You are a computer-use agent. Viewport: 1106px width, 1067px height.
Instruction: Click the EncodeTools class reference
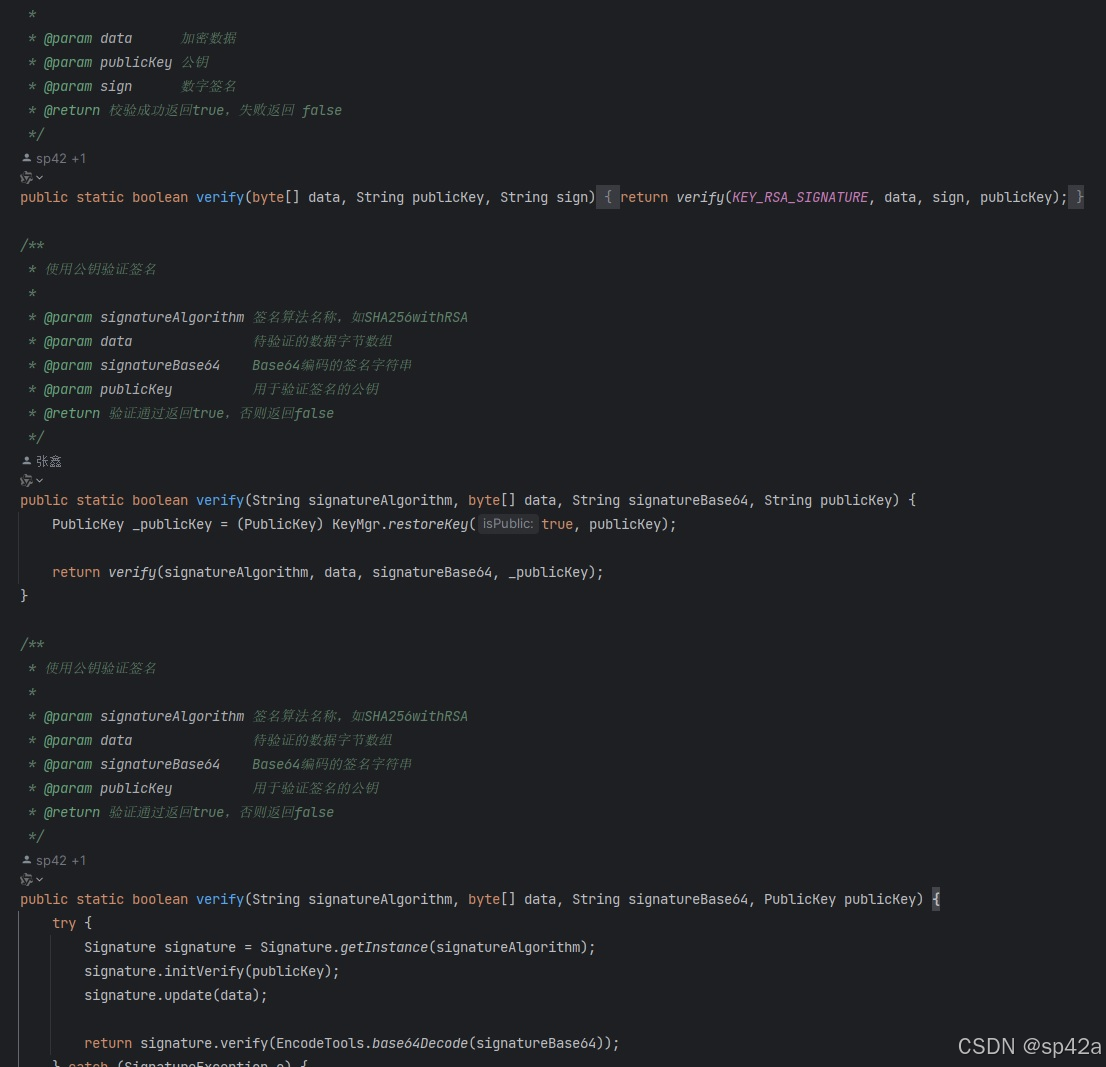point(320,1044)
